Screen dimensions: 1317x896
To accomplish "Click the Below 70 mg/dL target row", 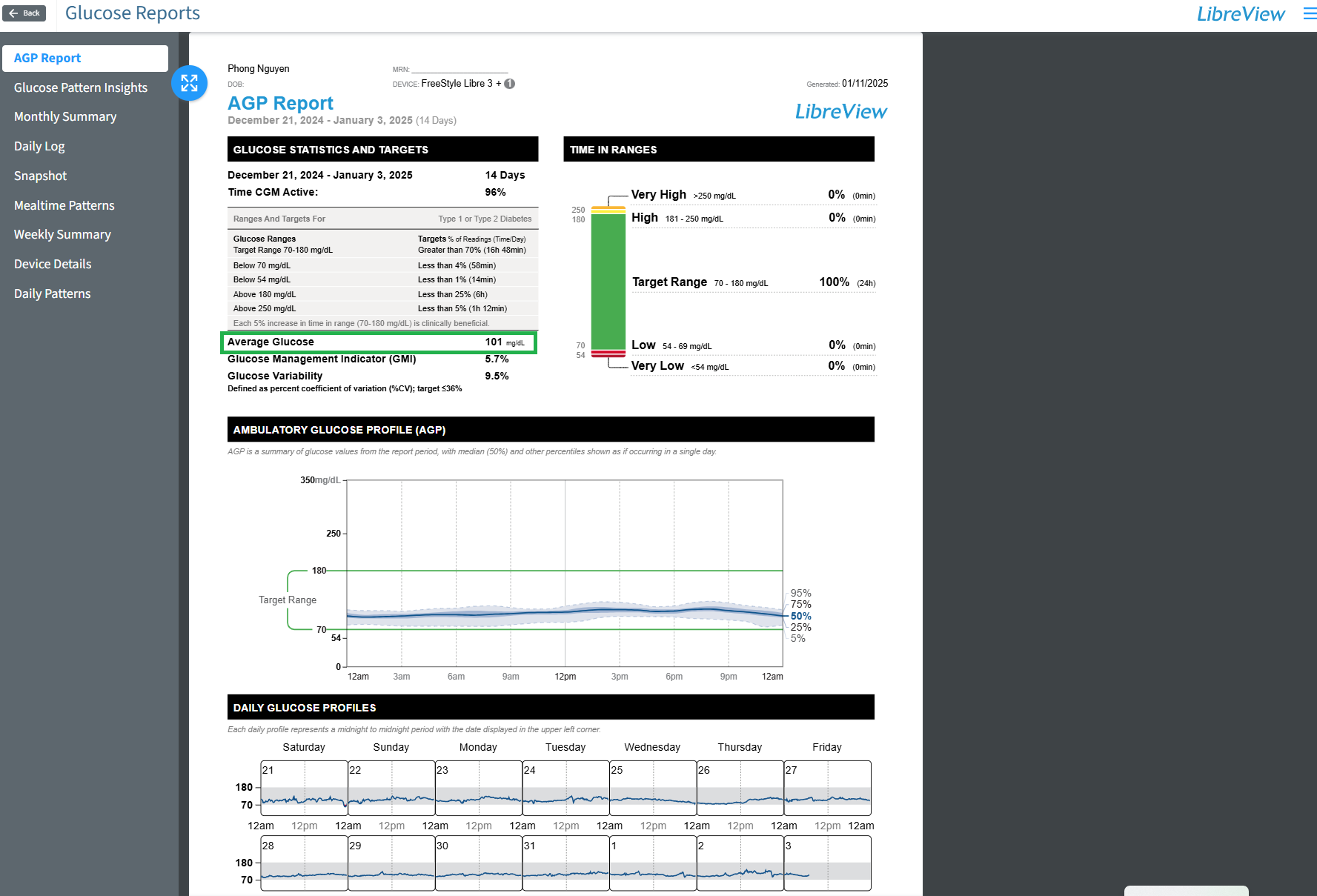I will tap(382, 265).
